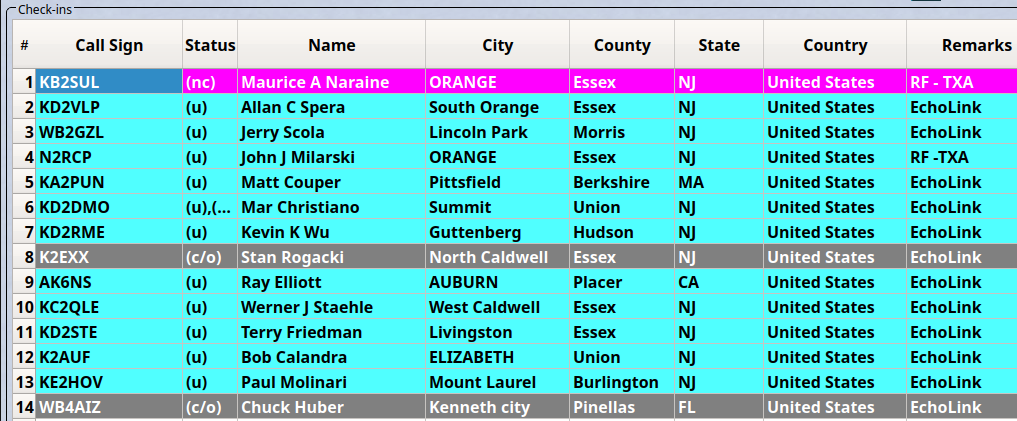Image resolution: width=1017 pixels, height=421 pixels.
Task: Select row number 8 header
Action: [x=25, y=257]
